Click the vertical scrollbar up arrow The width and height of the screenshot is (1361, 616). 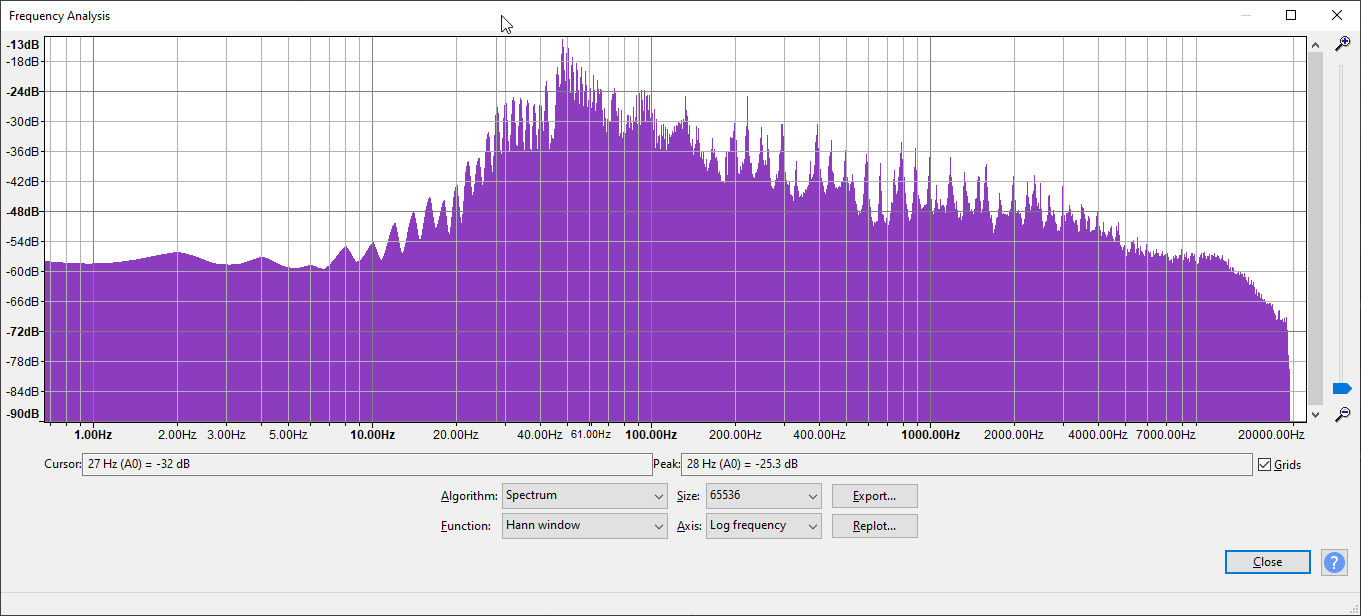[x=1315, y=45]
